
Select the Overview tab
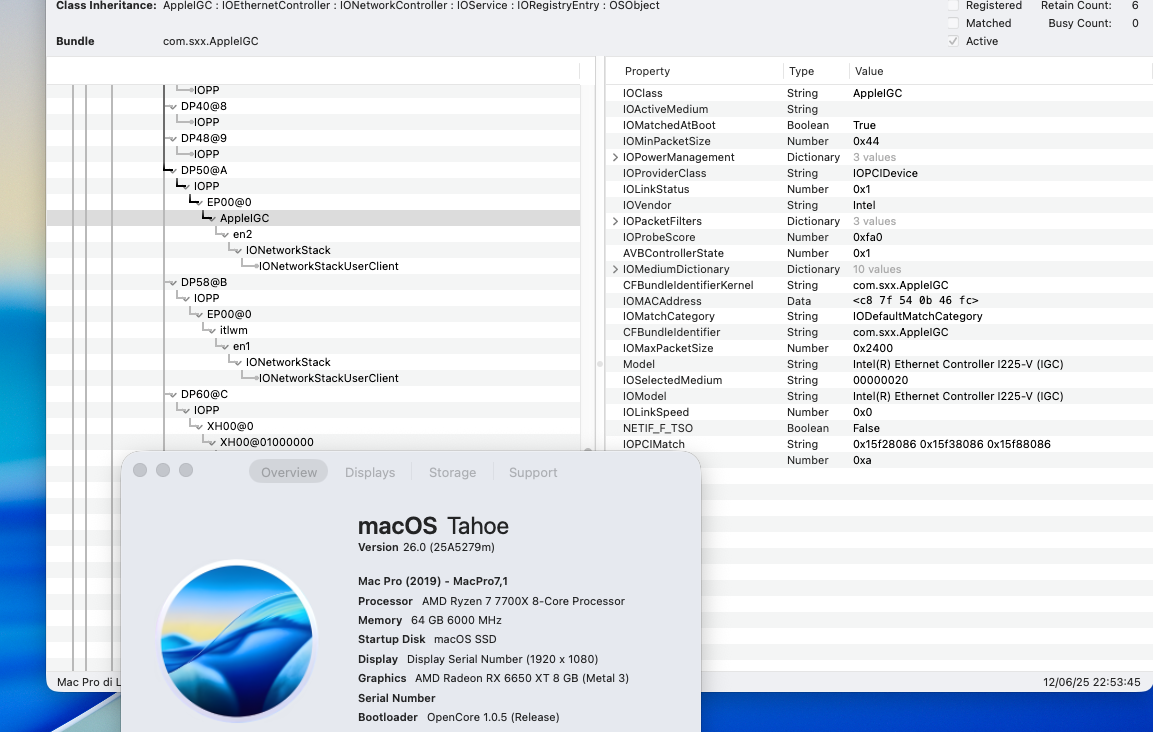pyautogui.click(x=289, y=472)
